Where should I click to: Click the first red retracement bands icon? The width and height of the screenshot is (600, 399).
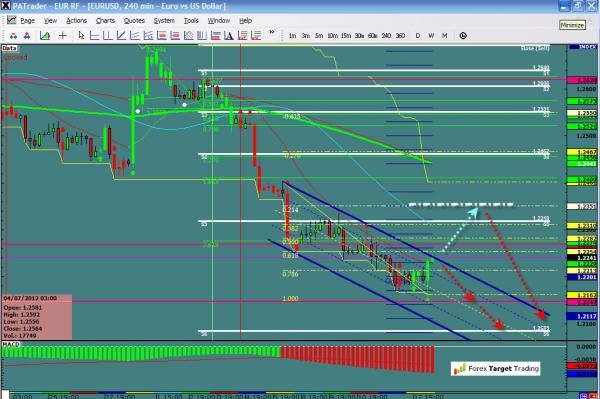tap(161, 36)
